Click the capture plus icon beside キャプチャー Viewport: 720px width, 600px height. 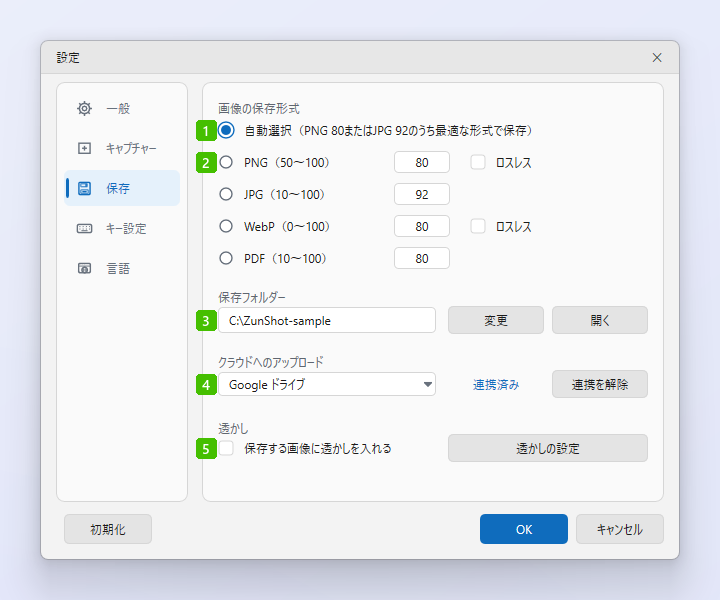point(84,148)
